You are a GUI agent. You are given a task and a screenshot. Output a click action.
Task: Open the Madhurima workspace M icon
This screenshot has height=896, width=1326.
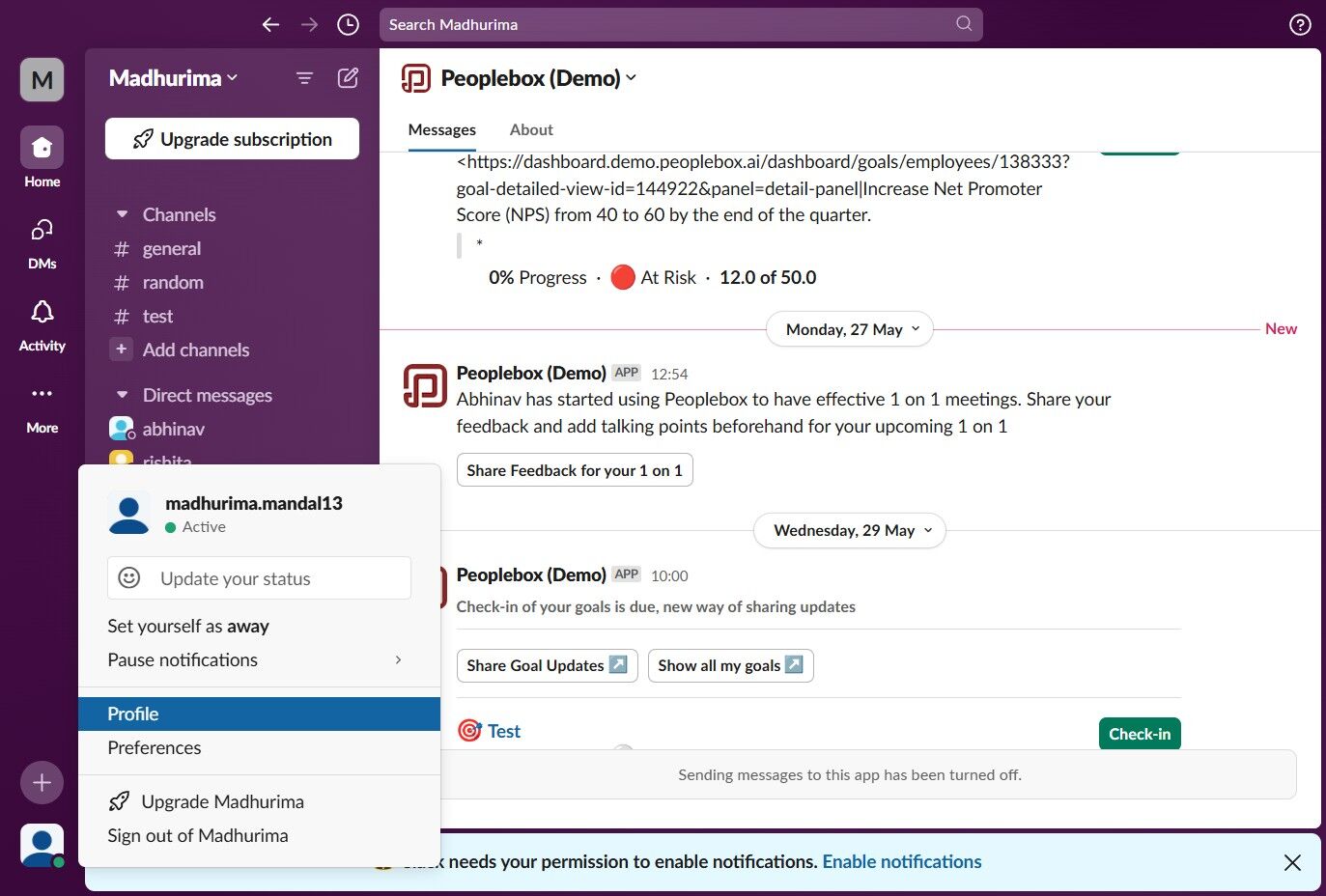click(42, 79)
